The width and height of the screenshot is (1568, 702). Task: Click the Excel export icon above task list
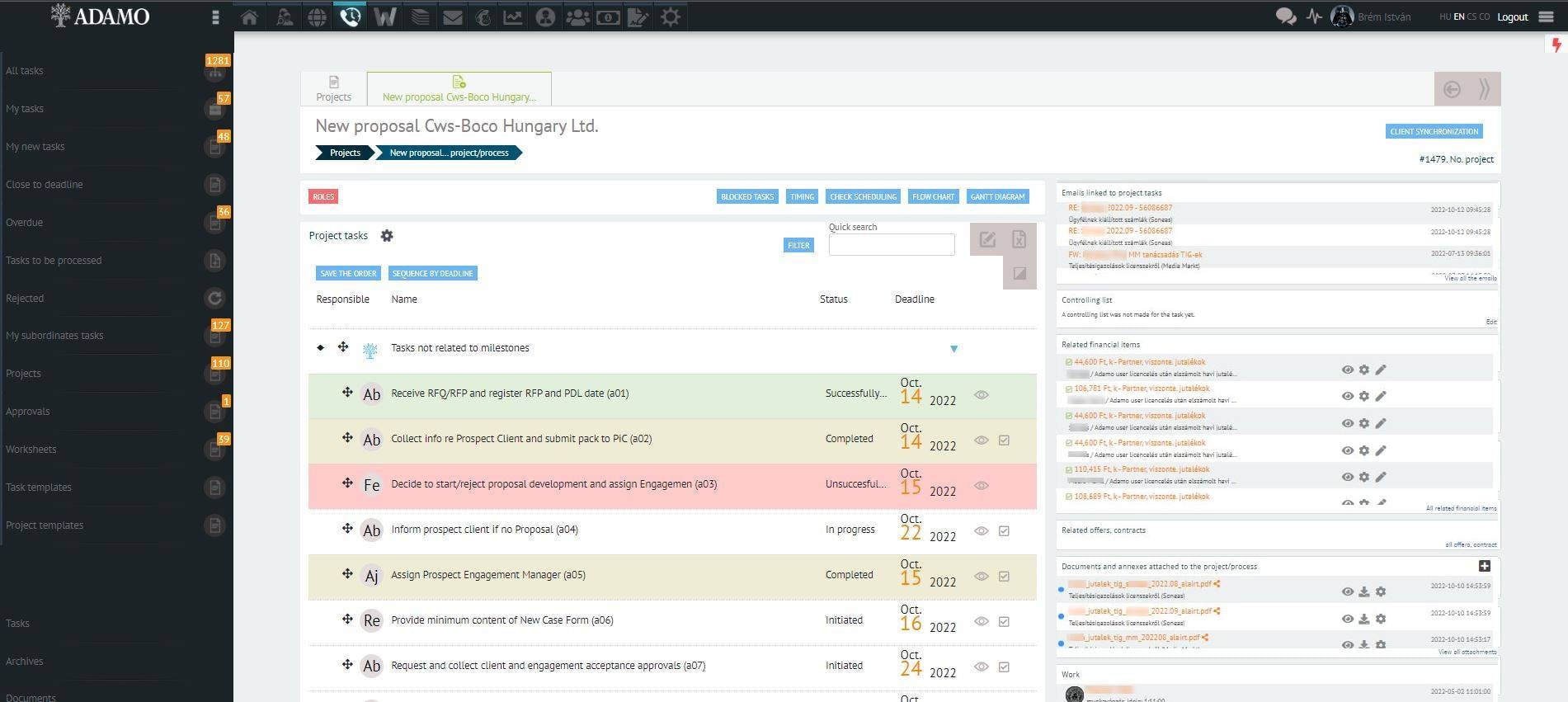click(x=1019, y=239)
